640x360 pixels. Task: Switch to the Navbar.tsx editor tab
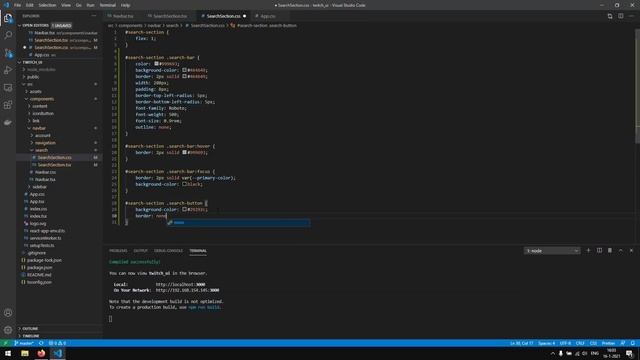[123, 16]
